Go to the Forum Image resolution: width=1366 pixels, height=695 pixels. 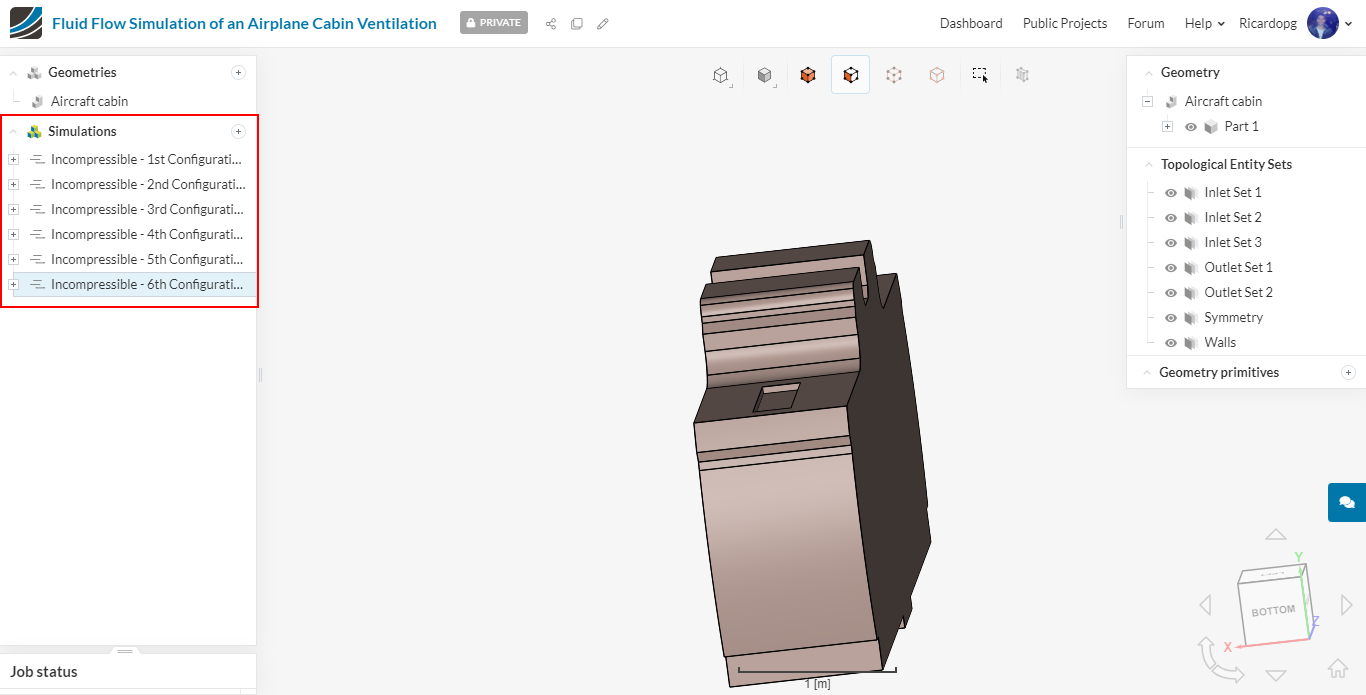(1145, 23)
